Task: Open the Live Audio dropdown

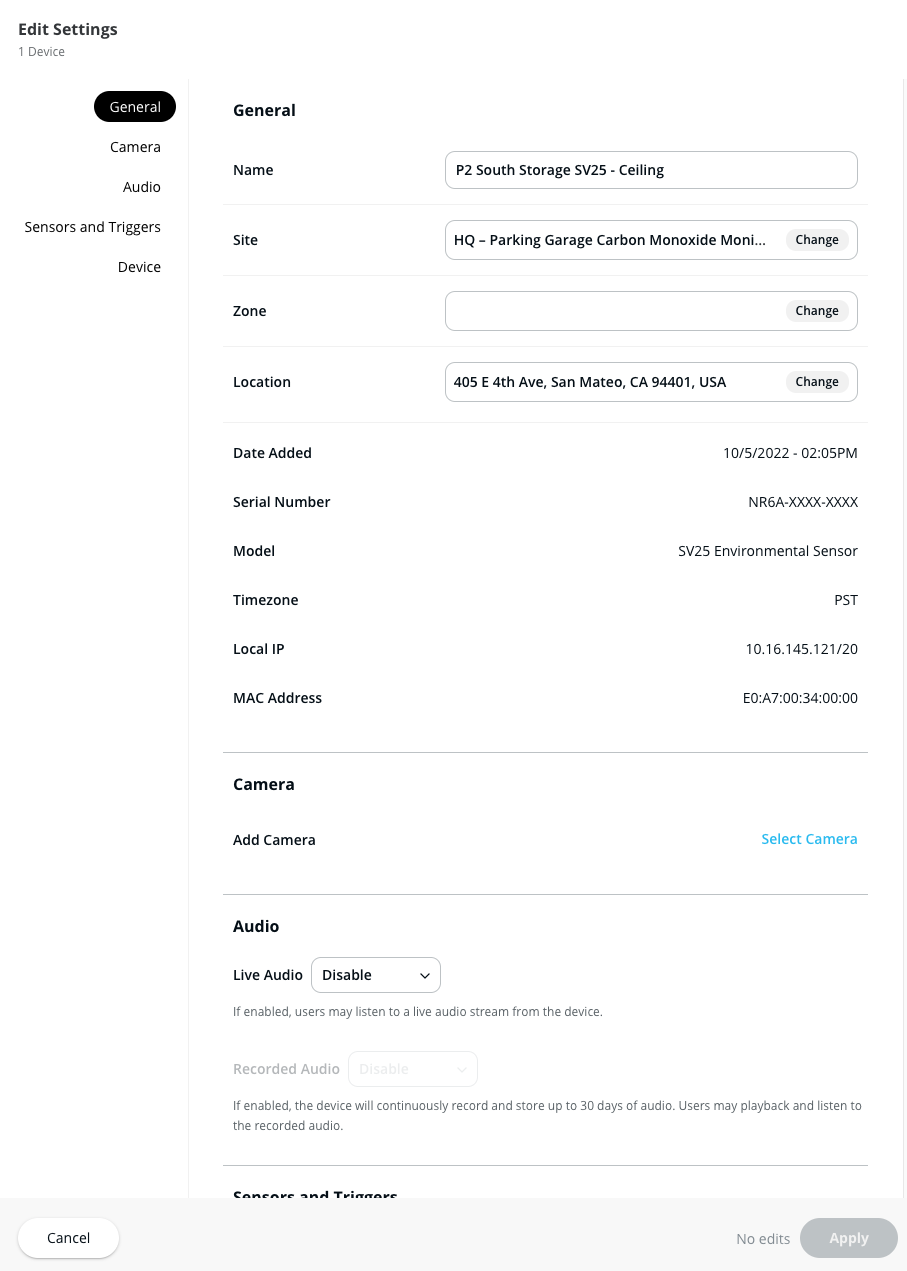Action: [x=375, y=975]
